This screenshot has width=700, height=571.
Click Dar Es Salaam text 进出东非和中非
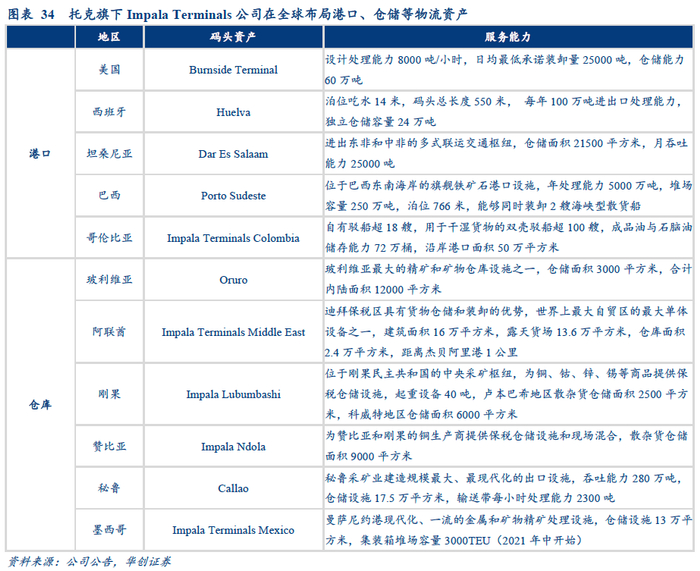[x=366, y=143]
